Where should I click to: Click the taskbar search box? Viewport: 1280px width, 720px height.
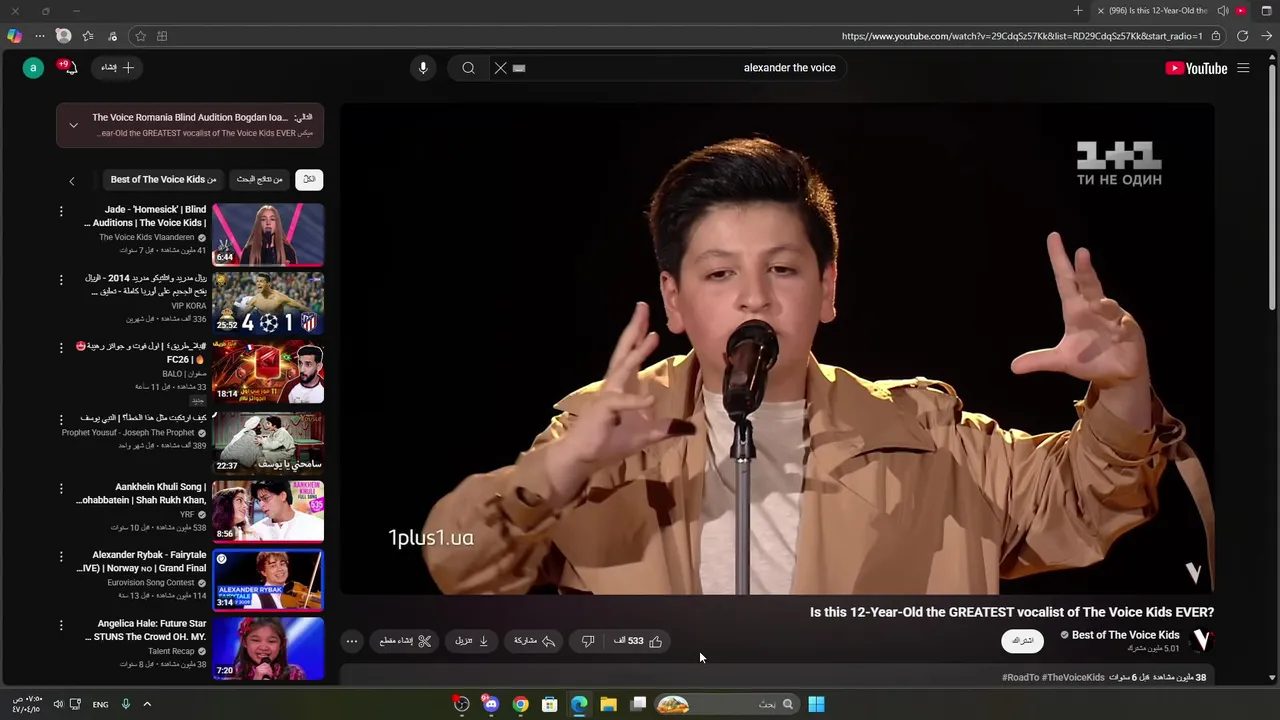tap(729, 704)
